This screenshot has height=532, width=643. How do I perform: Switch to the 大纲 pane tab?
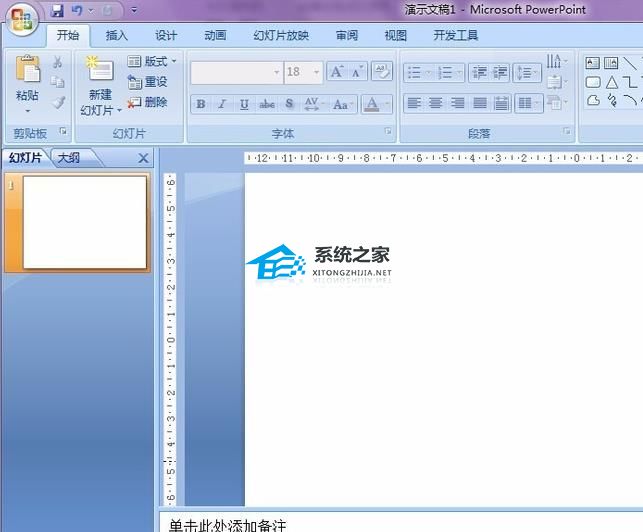point(69,158)
